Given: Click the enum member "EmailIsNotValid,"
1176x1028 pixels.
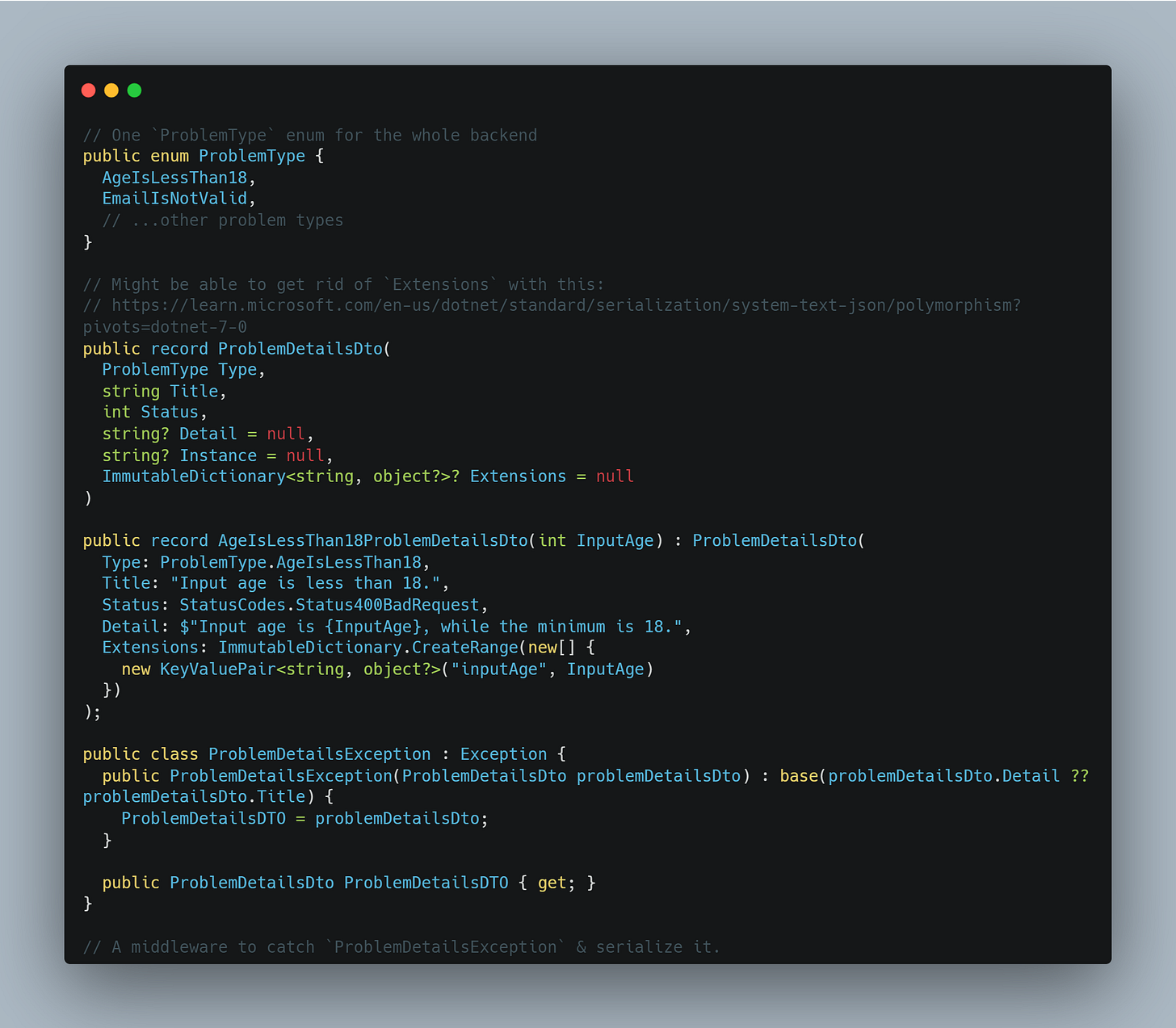Looking at the screenshot, I should click(x=178, y=199).
